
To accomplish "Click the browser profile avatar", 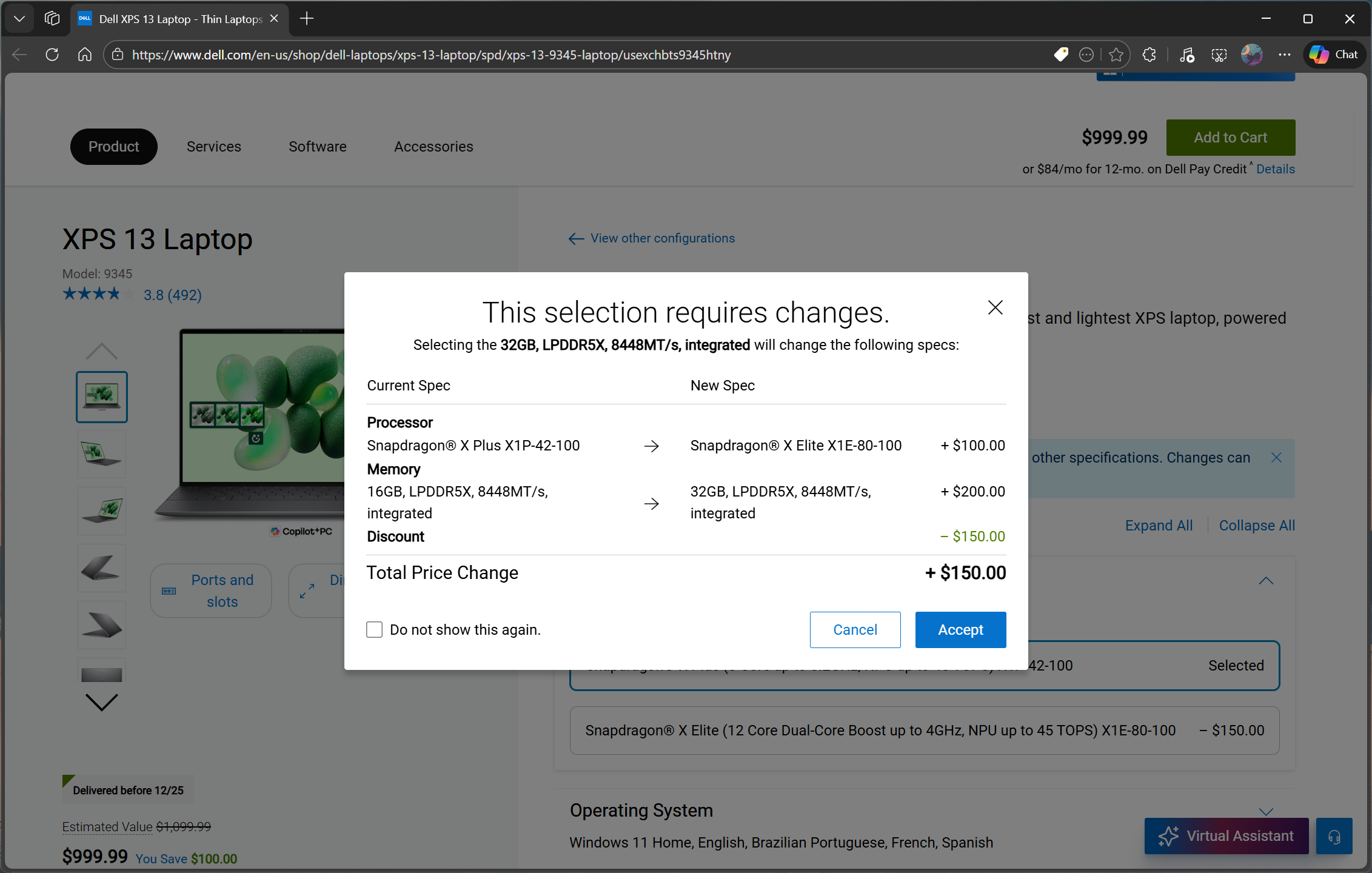I will pyautogui.click(x=1251, y=55).
